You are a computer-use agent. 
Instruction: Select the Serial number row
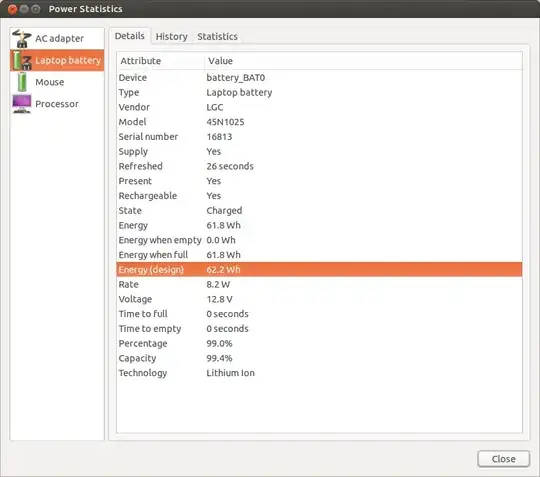tap(319, 136)
